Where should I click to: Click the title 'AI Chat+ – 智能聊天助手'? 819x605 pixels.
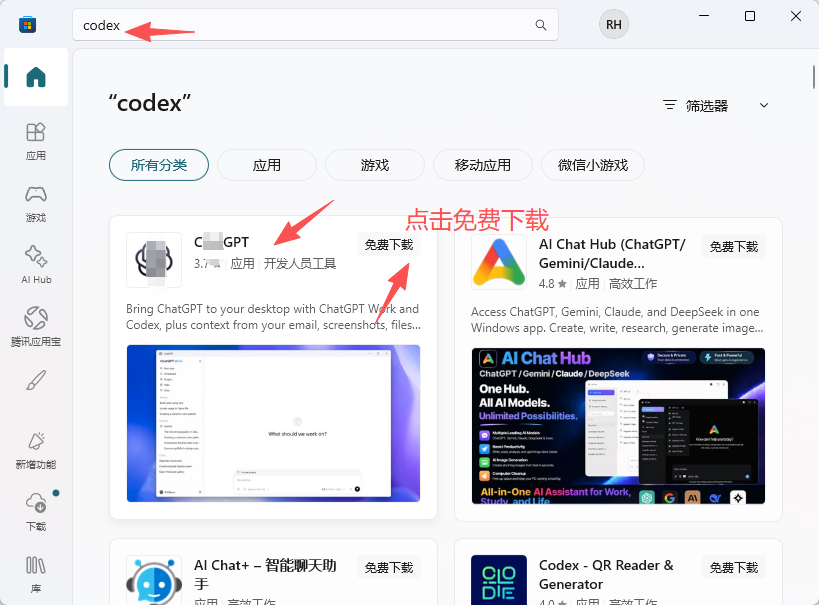[265, 575]
